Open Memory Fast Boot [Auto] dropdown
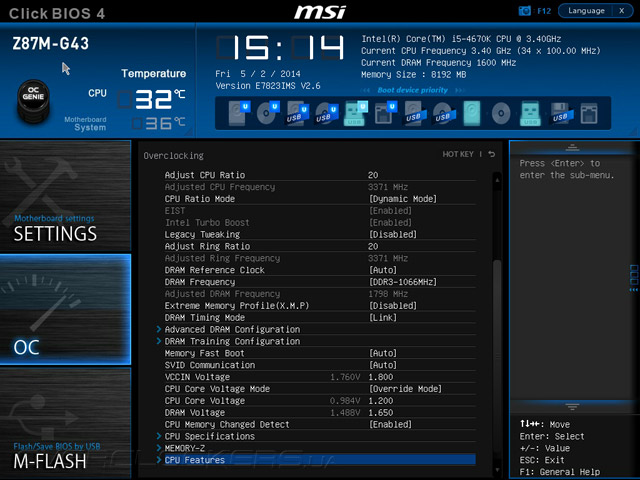Screen dimensions: 640x480 click(x=383, y=353)
